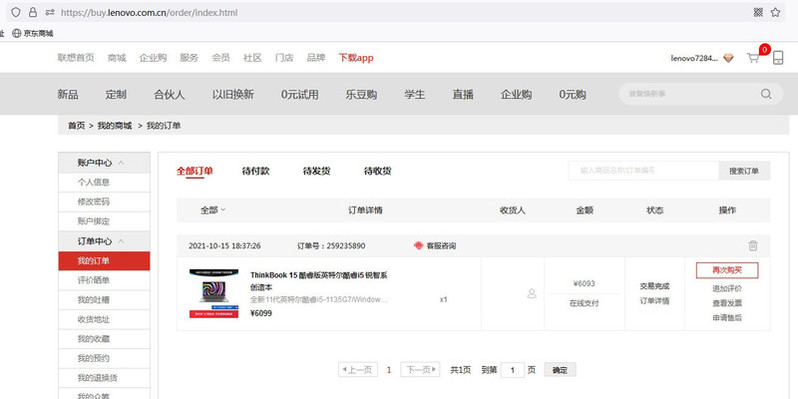The width and height of the screenshot is (798, 399).
Task: Click the 客服咨询 customer service icon
Action: tap(418, 246)
